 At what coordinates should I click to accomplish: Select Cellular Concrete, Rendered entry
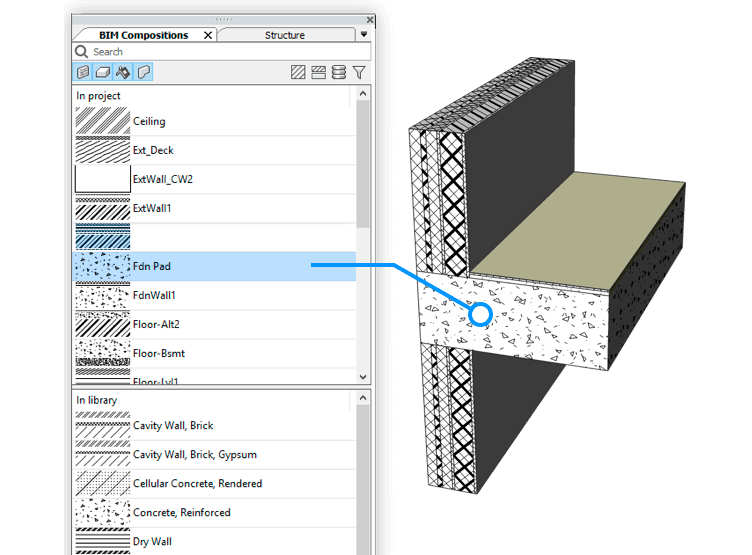coord(214,484)
